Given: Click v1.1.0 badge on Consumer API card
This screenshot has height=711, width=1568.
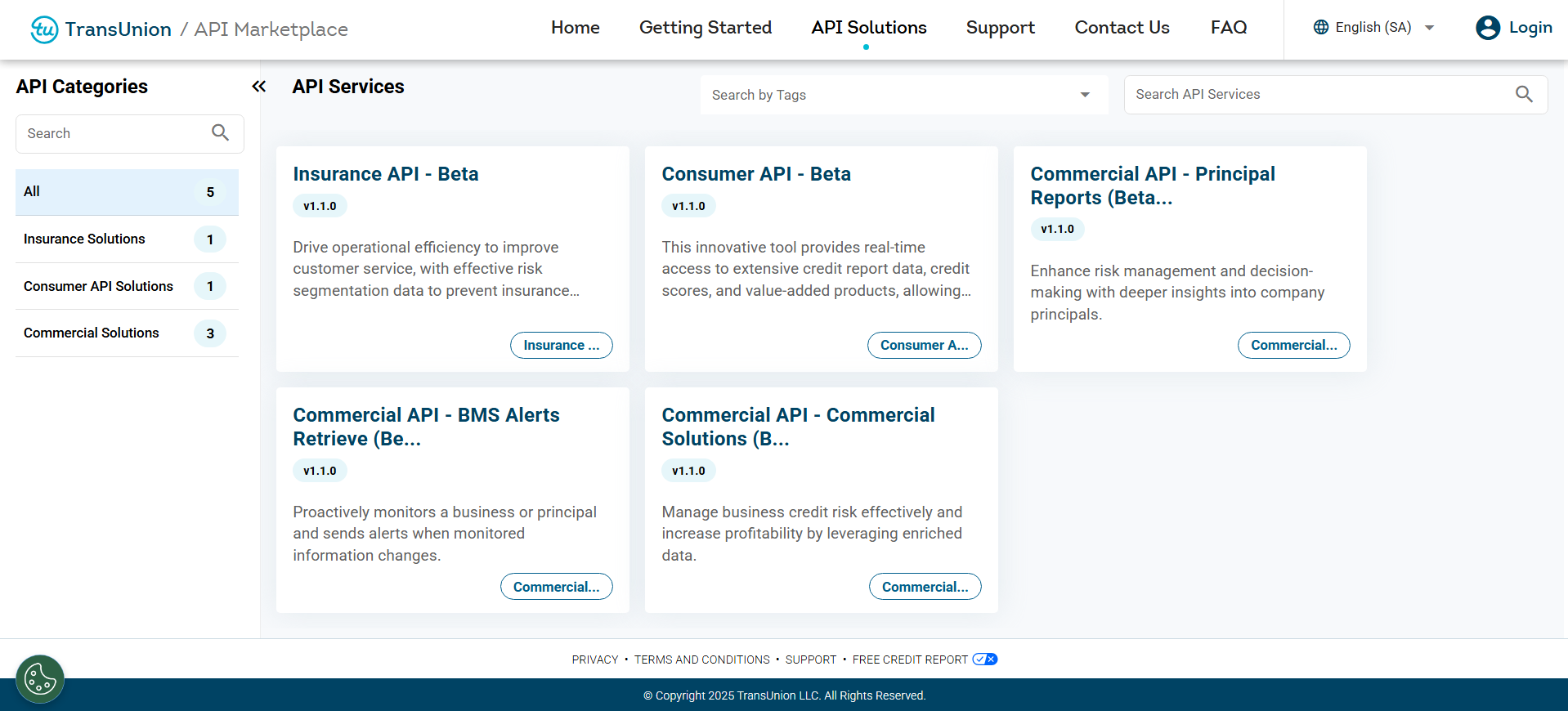Looking at the screenshot, I should click(688, 206).
